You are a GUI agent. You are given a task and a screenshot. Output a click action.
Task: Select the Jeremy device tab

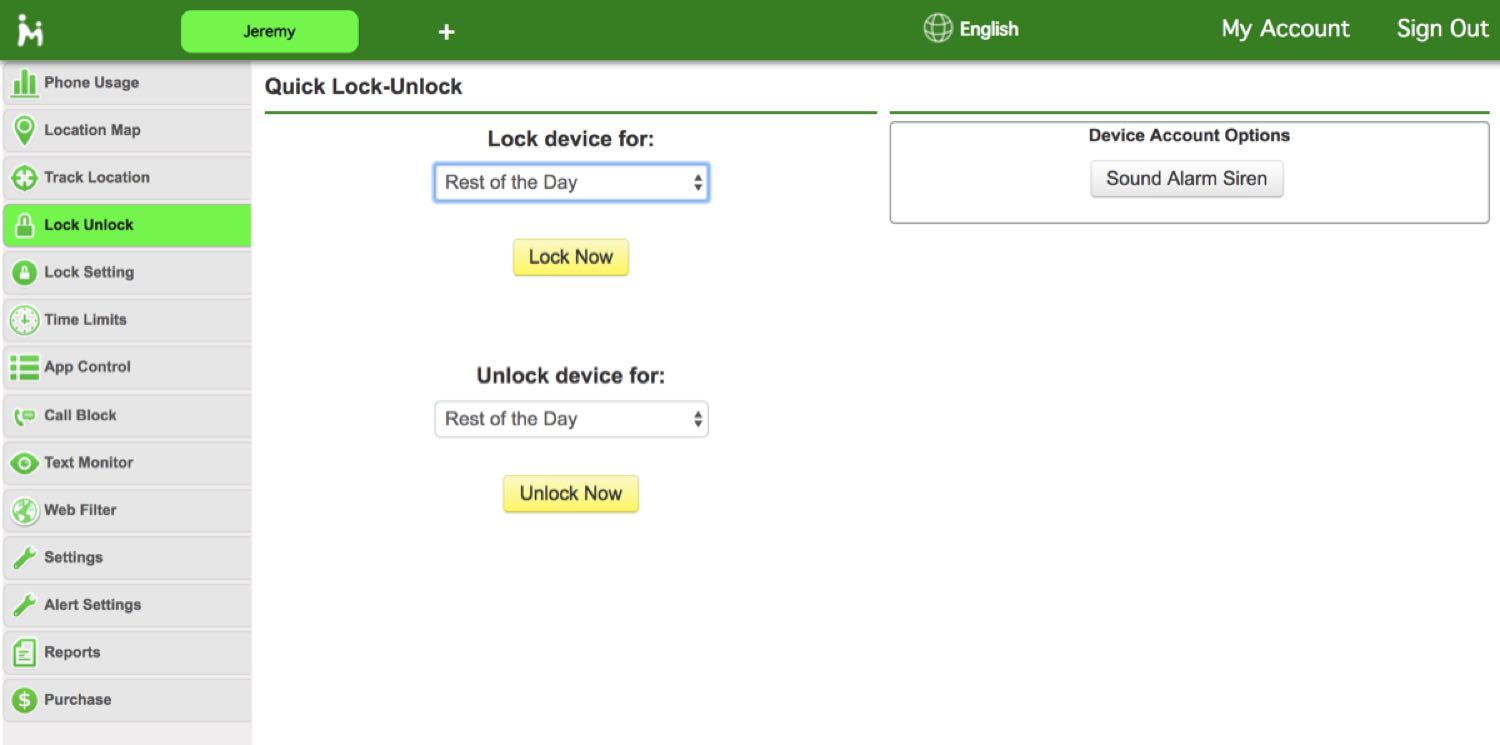[x=269, y=31]
